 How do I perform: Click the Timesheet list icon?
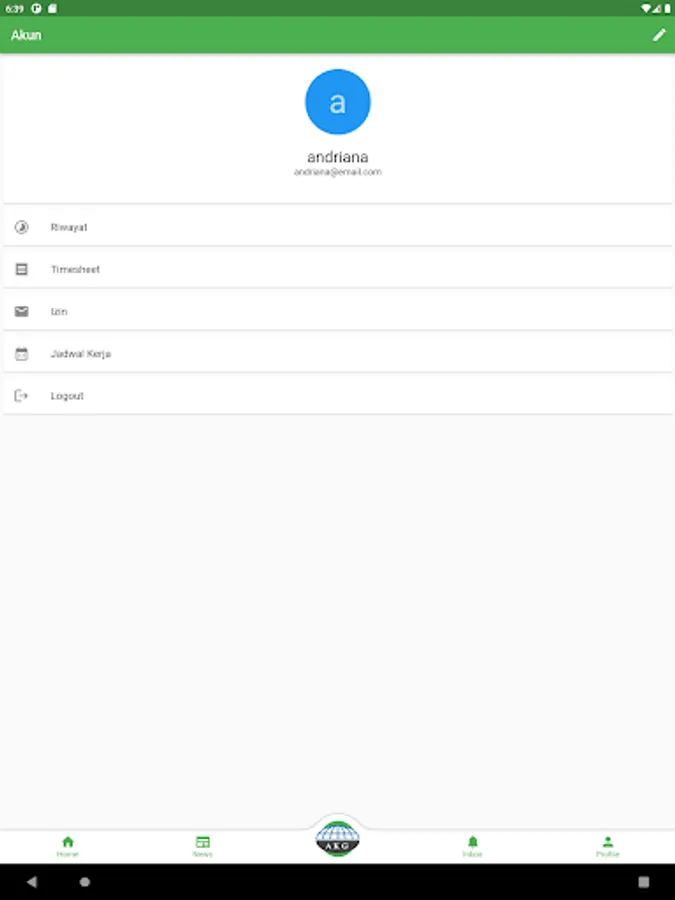tap(21, 269)
